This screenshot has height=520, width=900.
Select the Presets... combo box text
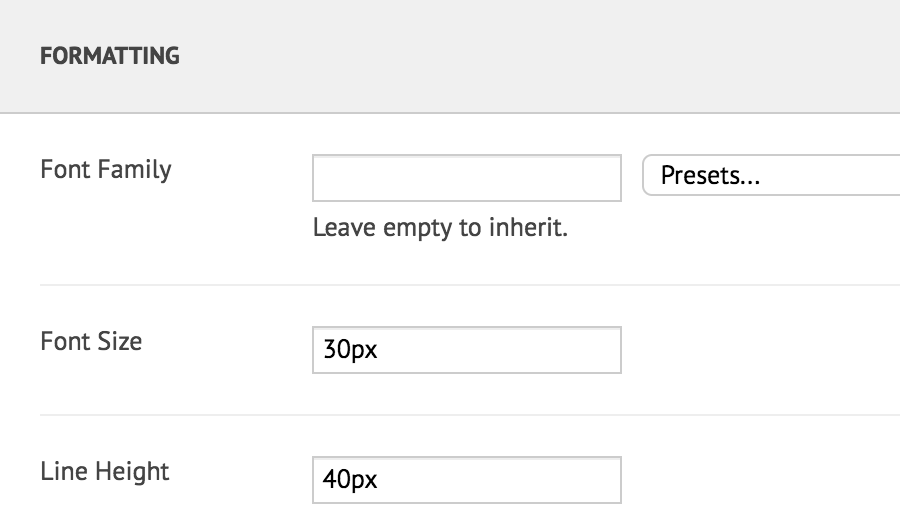click(x=711, y=176)
